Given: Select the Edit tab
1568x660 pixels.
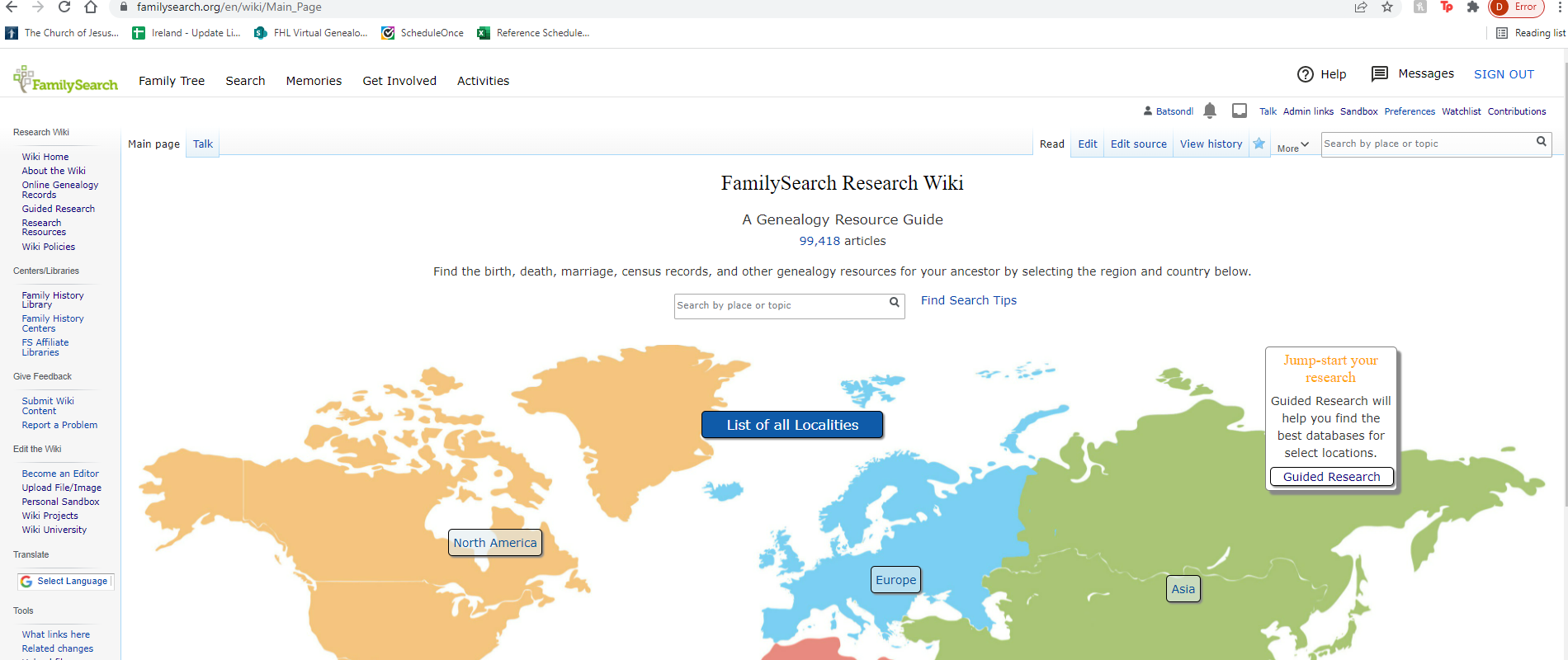Looking at the screenshot, I should 1088,144.
